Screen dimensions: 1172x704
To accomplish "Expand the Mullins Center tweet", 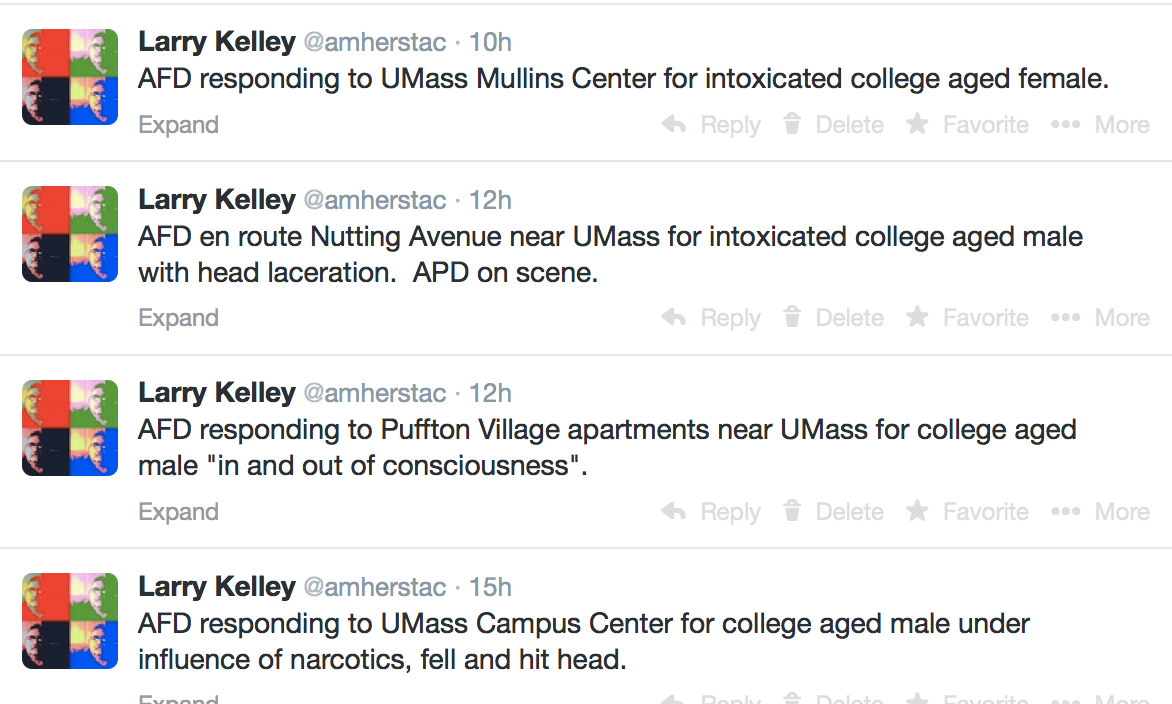I will (178, 125).
